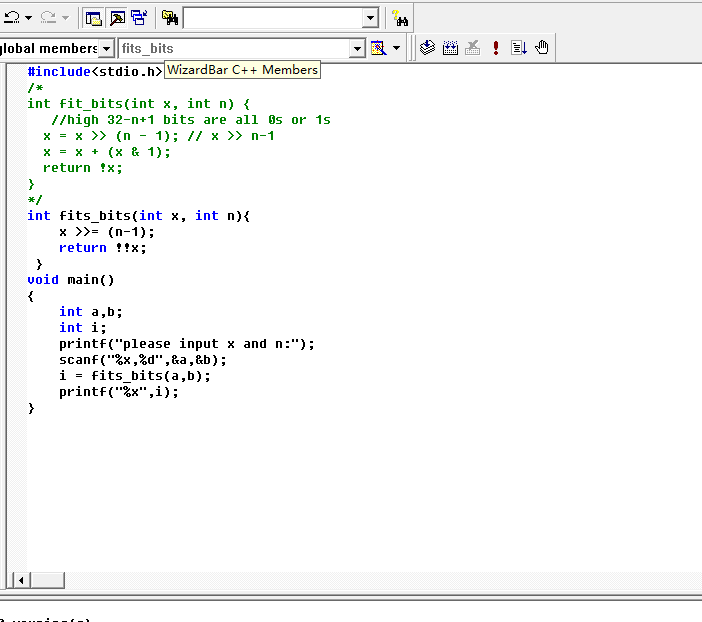The image size is (702, 622).
Task: Click the horizontal scrollbar thumb
Action: click(47, 580)
